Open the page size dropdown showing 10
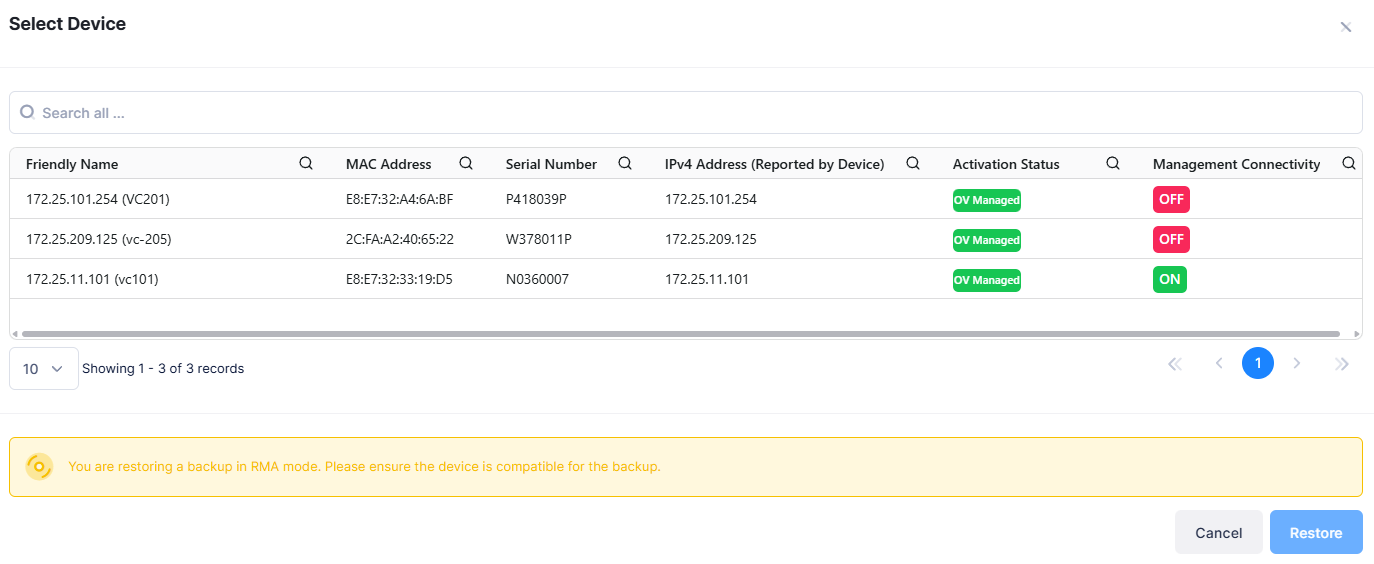This screenshot has width=1374, height=564. coord(44,369)
